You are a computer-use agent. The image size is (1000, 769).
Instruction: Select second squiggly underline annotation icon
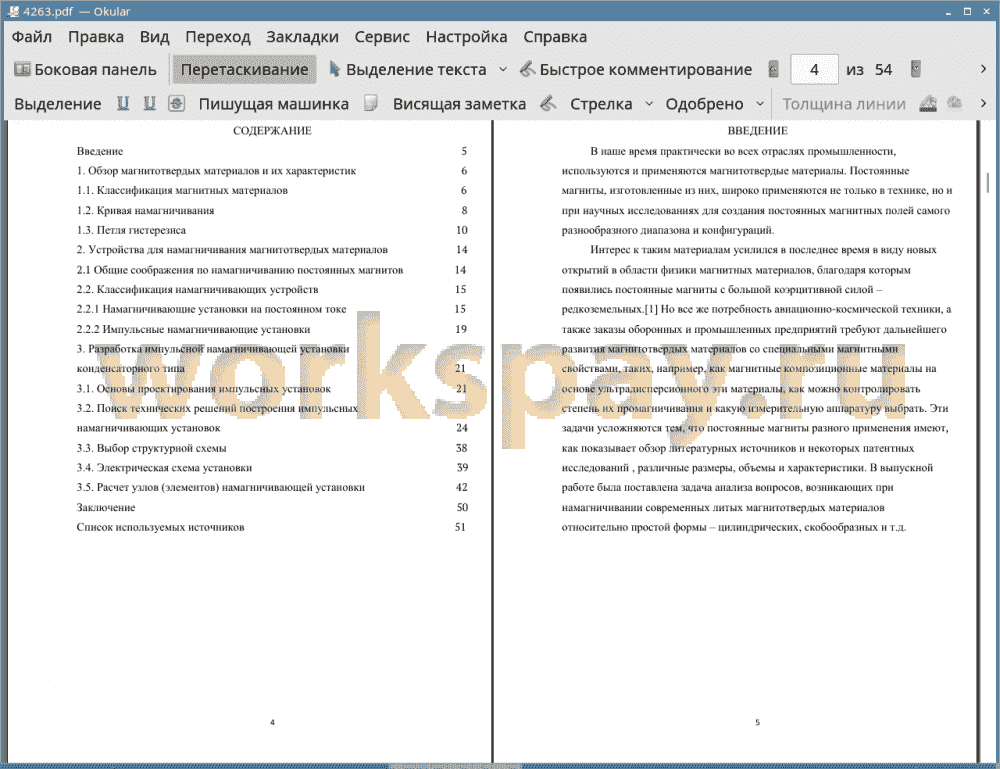coord(149,103)
